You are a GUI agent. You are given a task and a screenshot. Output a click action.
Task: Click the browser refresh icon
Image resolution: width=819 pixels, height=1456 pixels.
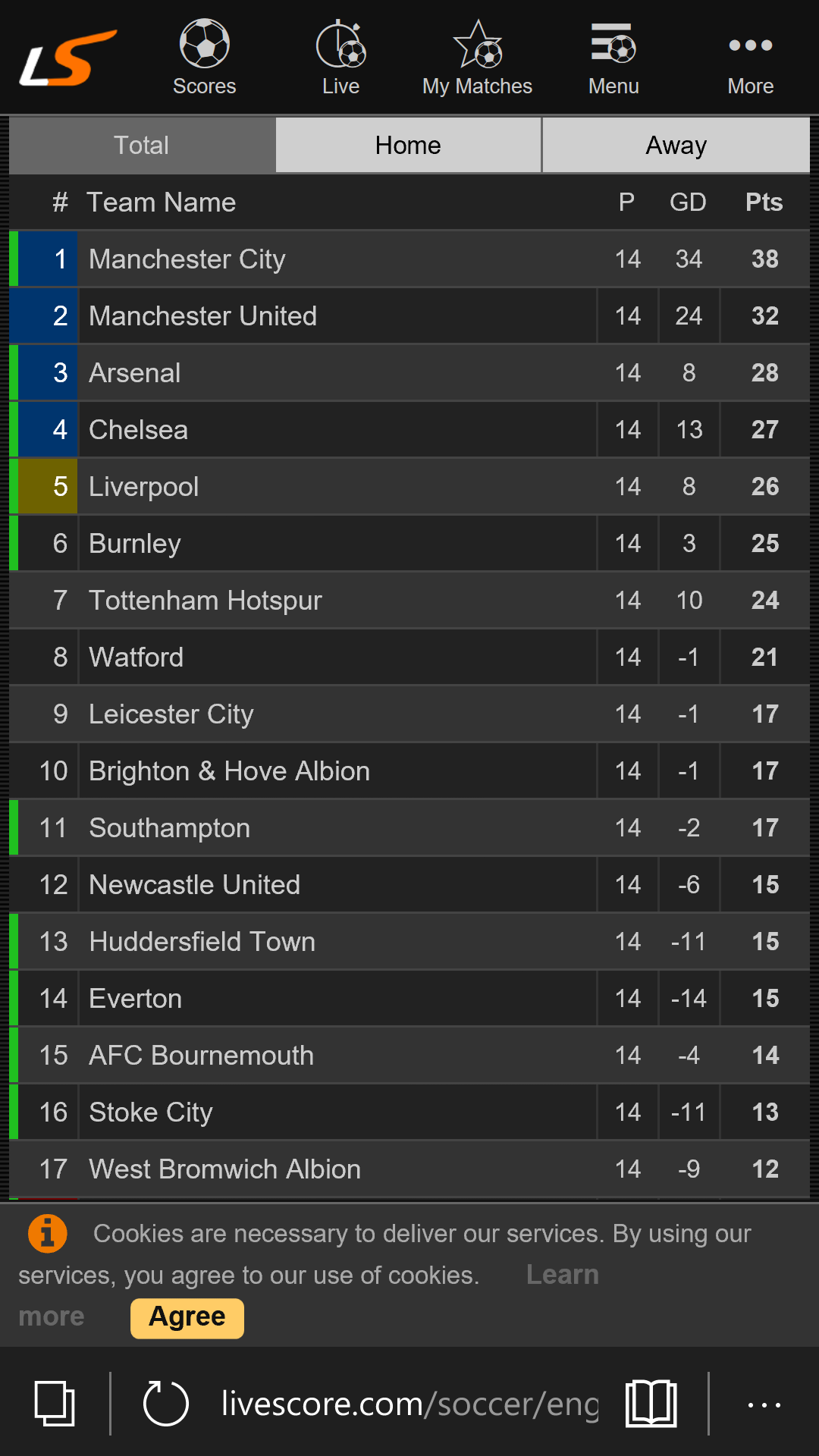coord(165,1404)
